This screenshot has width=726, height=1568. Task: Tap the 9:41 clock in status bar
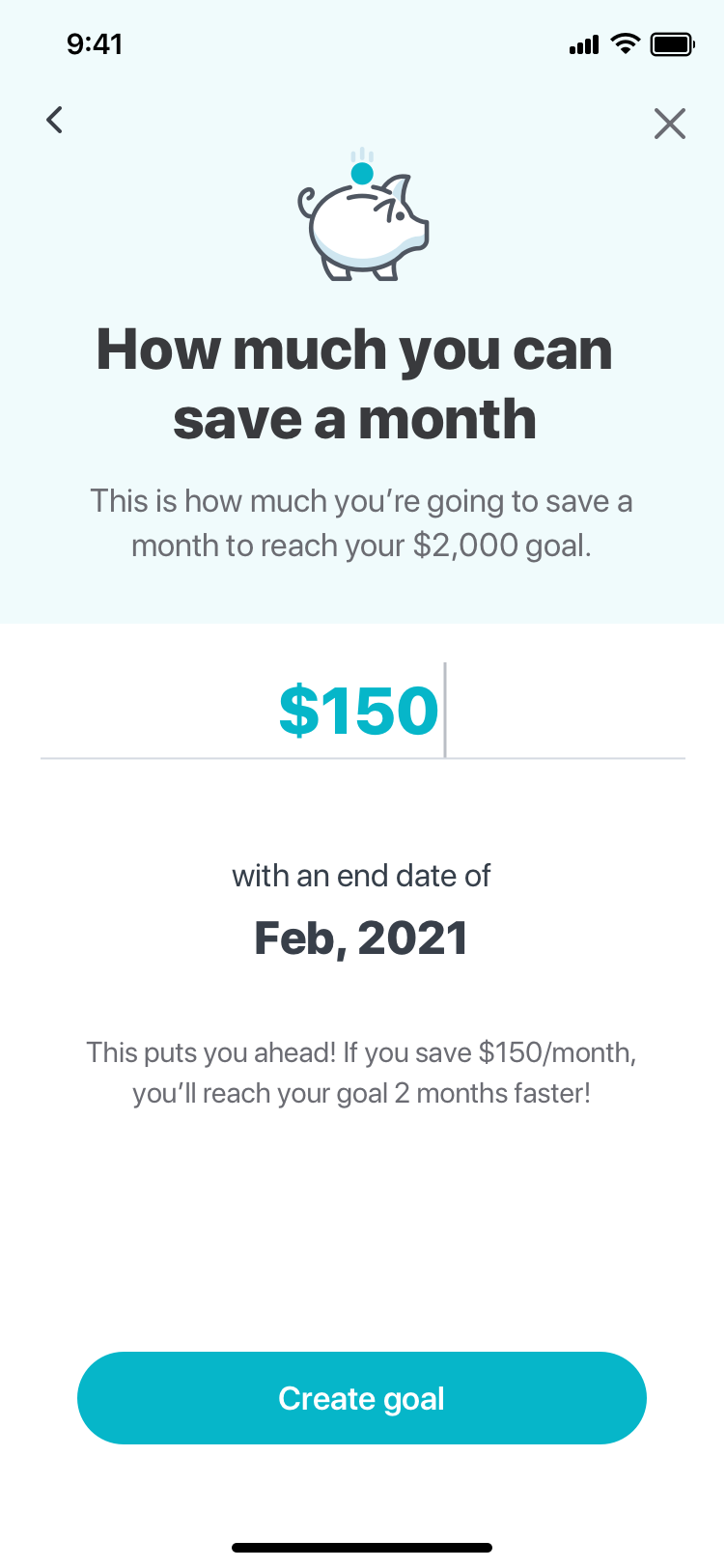pyautogui.click(x=95, y=44)
